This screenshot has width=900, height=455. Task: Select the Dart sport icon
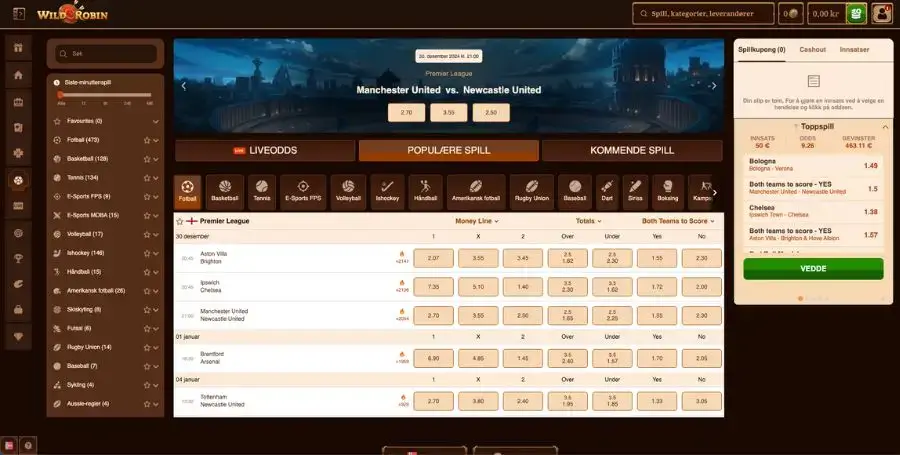[607, 192]
